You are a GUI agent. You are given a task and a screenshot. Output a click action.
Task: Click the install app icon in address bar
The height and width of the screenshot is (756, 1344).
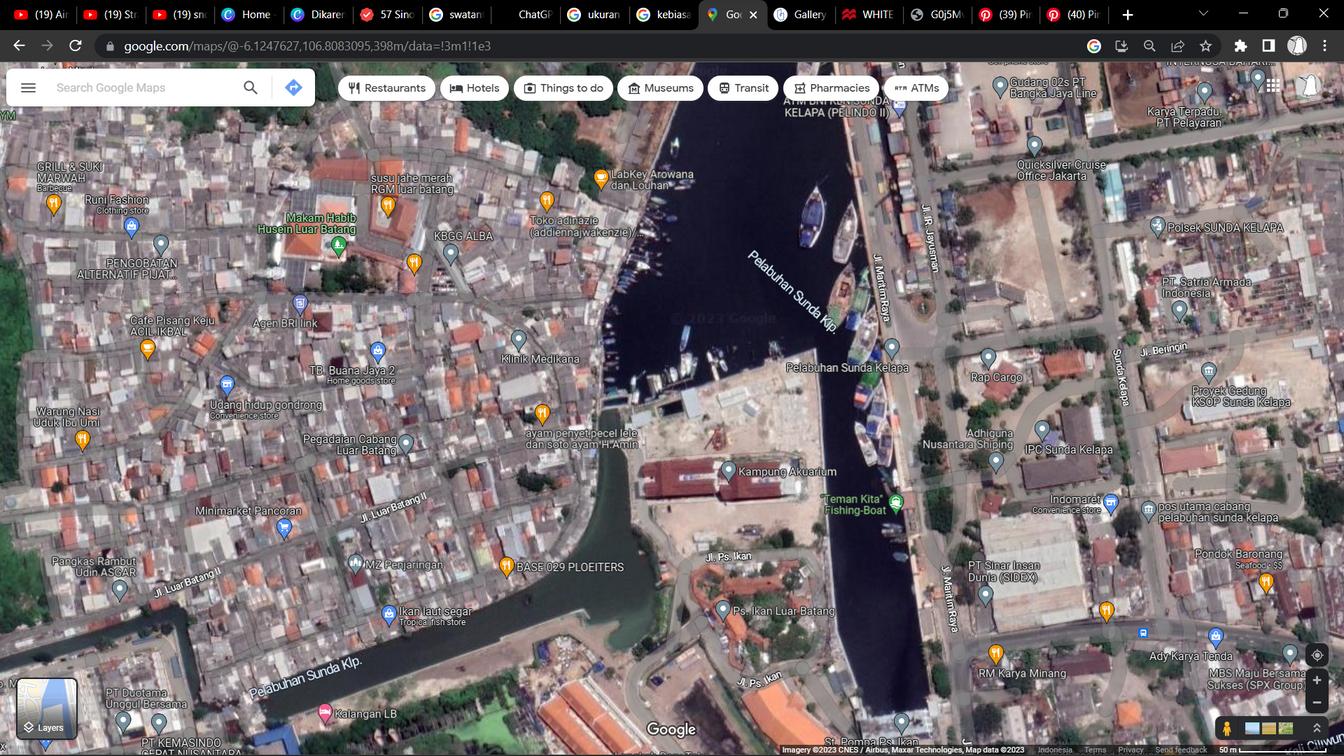(x=1122, y=46)
